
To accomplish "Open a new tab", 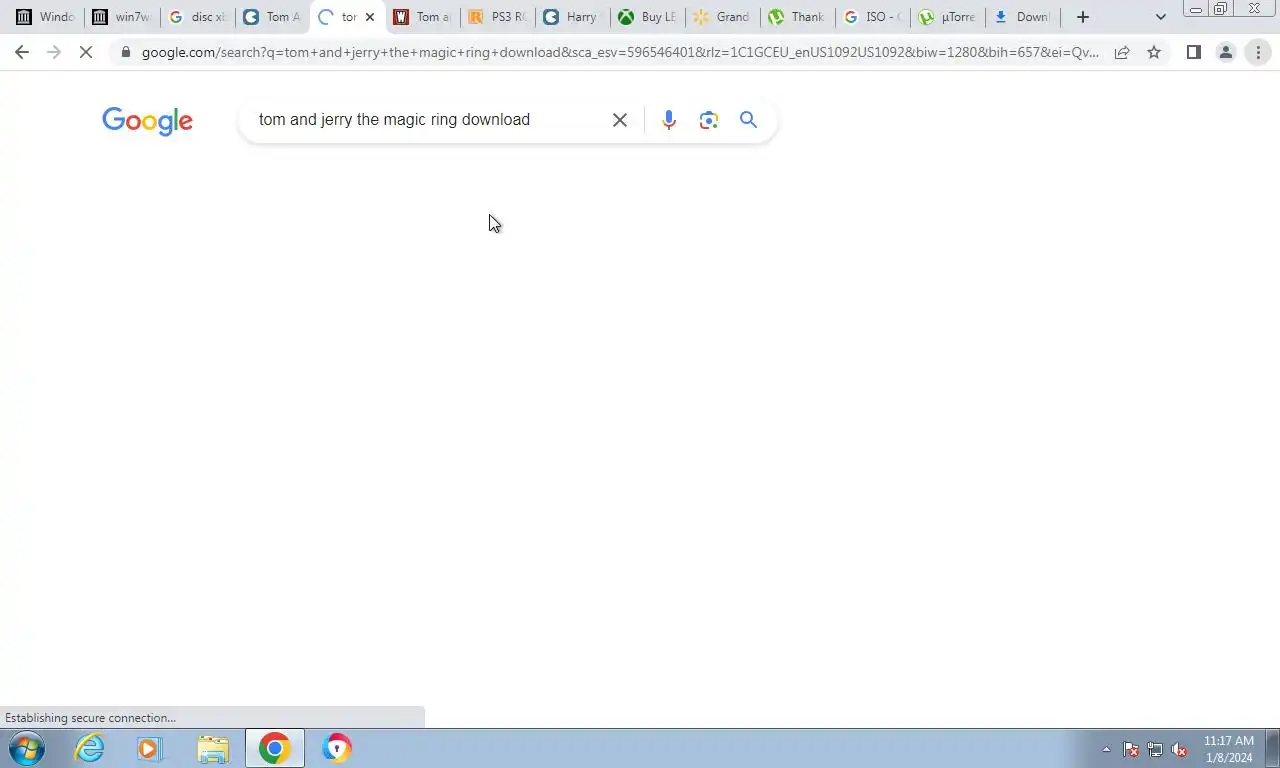I will 1082,17.
